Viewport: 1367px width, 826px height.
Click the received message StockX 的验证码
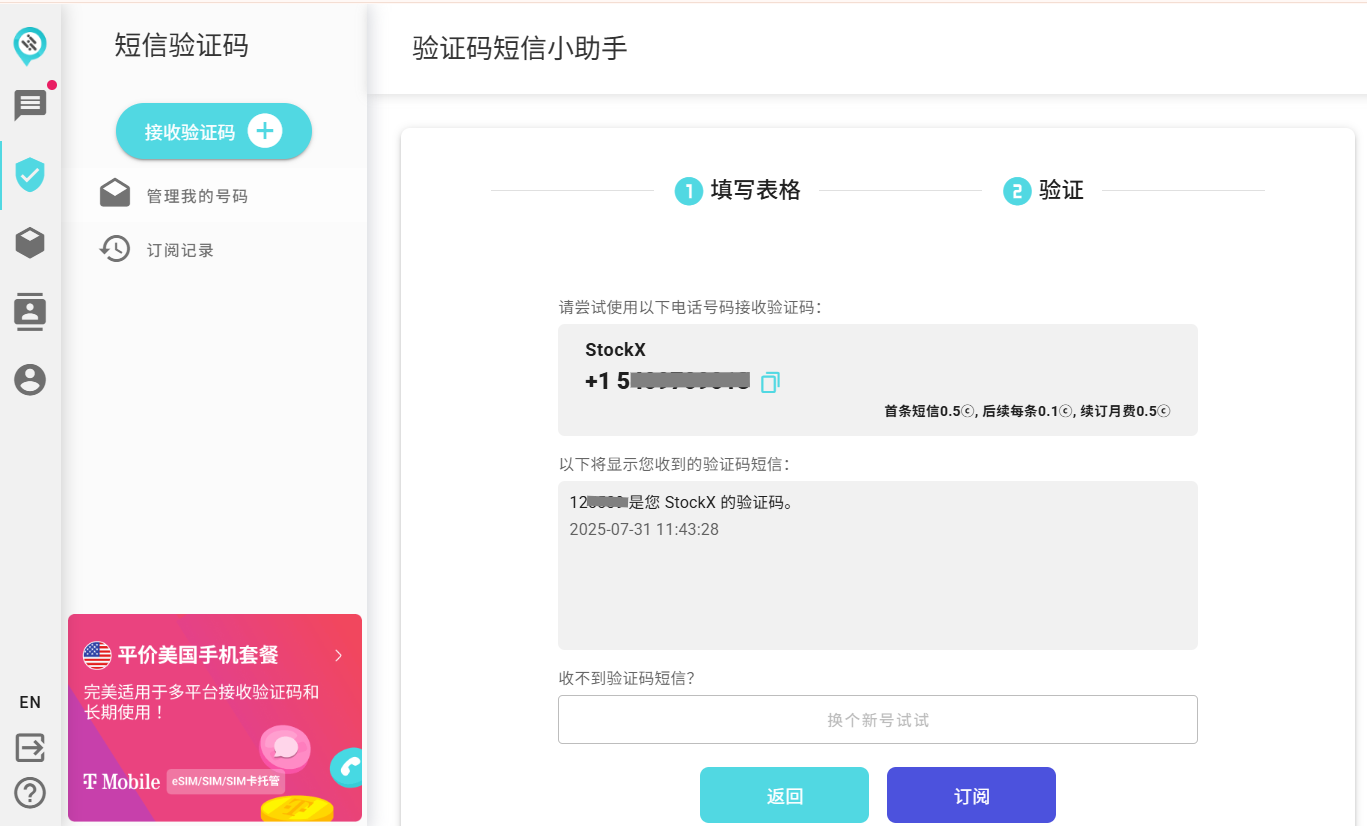click(x=681, y=502)
